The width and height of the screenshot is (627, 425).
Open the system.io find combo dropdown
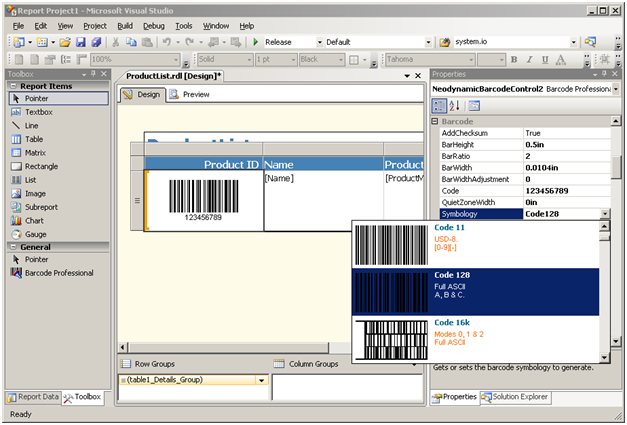pyautogui.click(x=574, y=42)
